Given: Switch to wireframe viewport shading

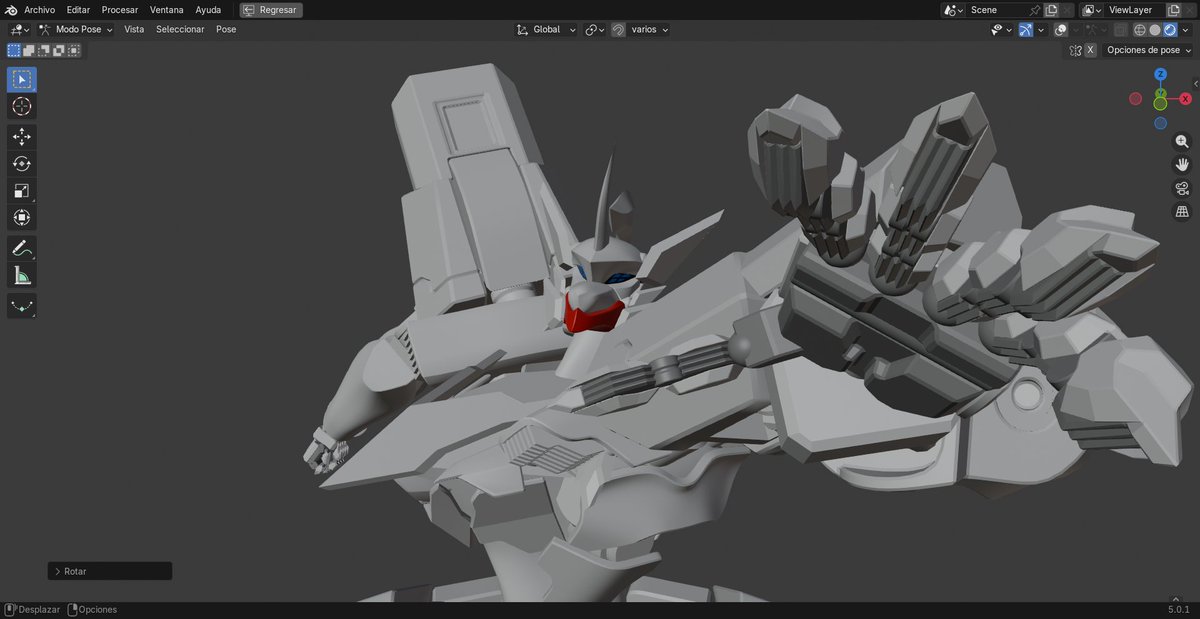Looking at the screenshot, I should [x=1139, y=30].
